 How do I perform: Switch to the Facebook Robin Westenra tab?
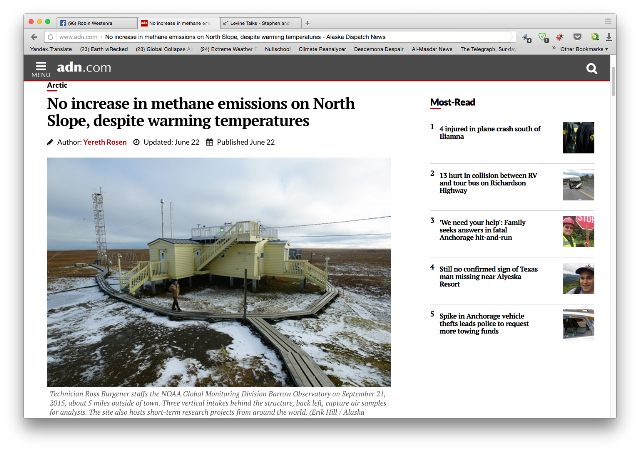pyautogui.click(x=96, y=23)
